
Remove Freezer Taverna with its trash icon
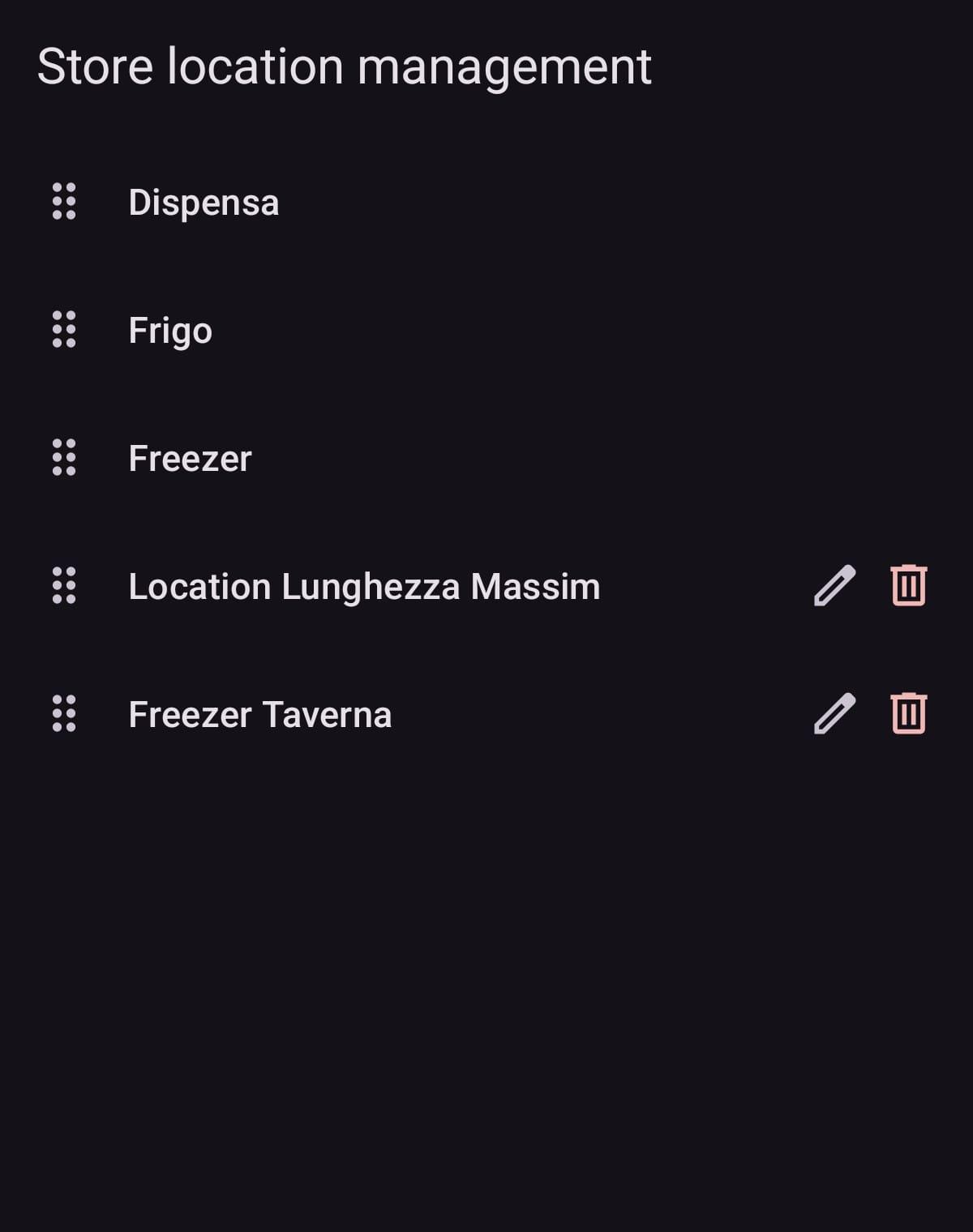908,713
